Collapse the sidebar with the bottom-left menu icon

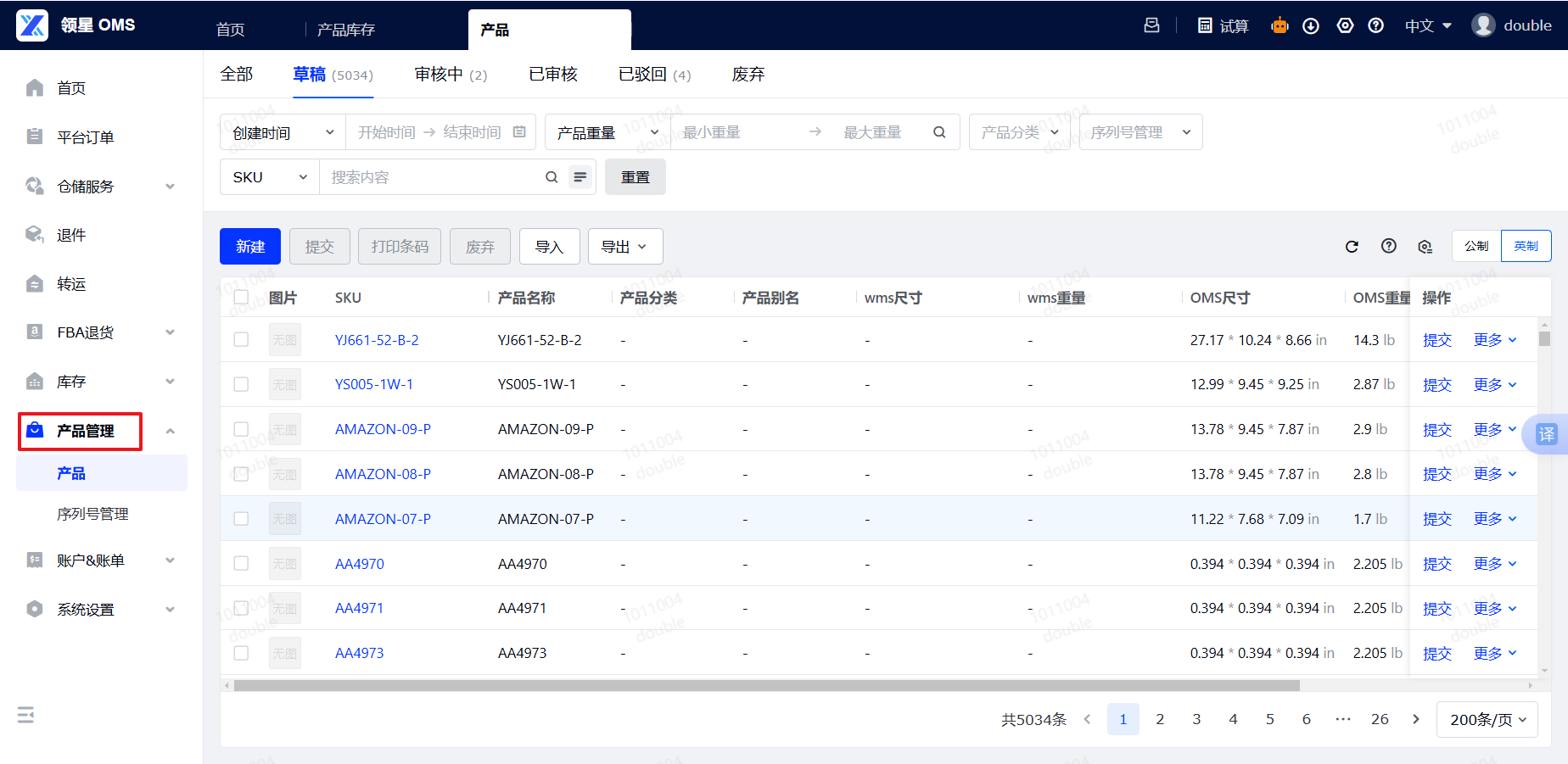25,715
